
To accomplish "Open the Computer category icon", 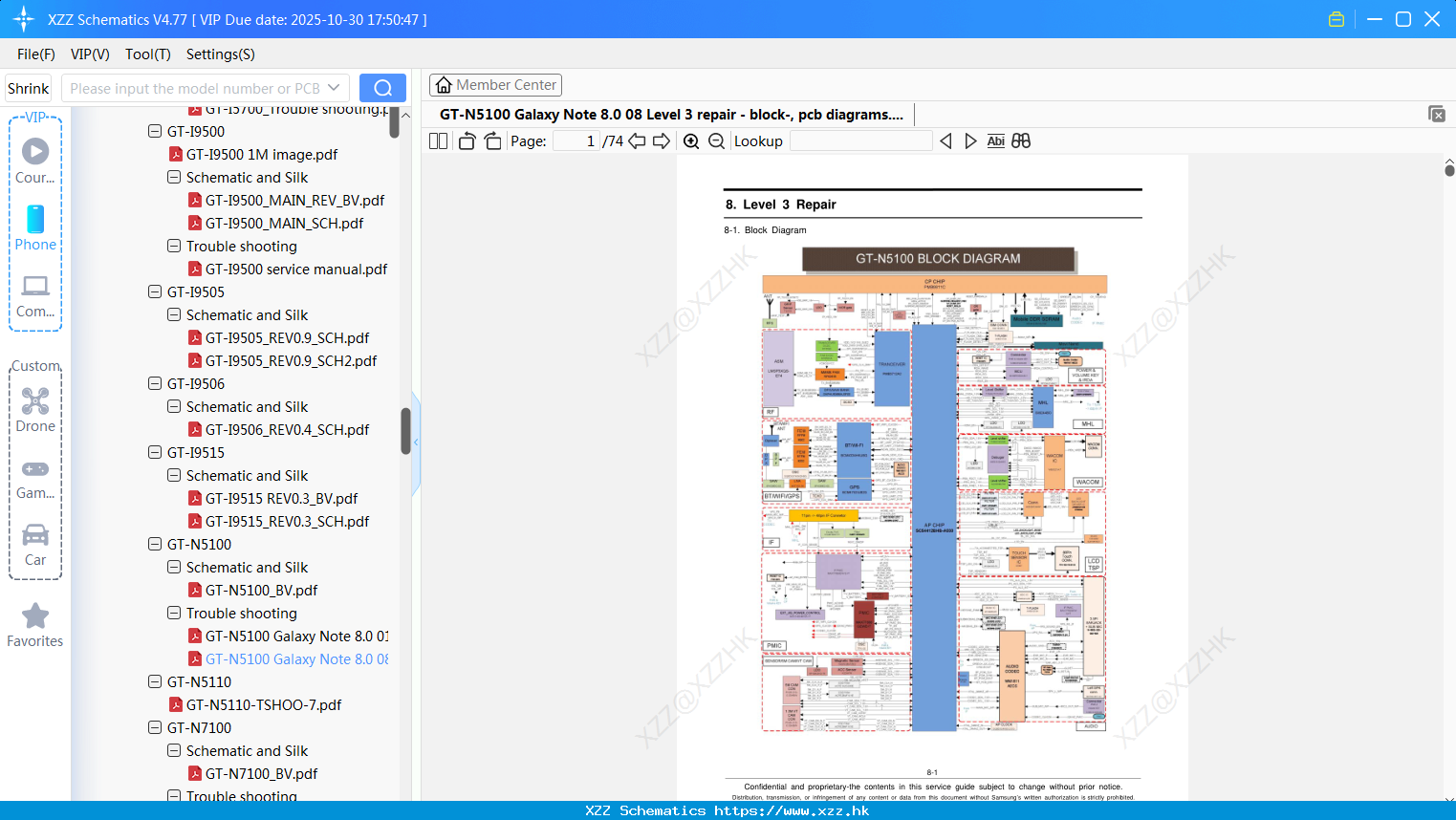I will click(35, 296).
